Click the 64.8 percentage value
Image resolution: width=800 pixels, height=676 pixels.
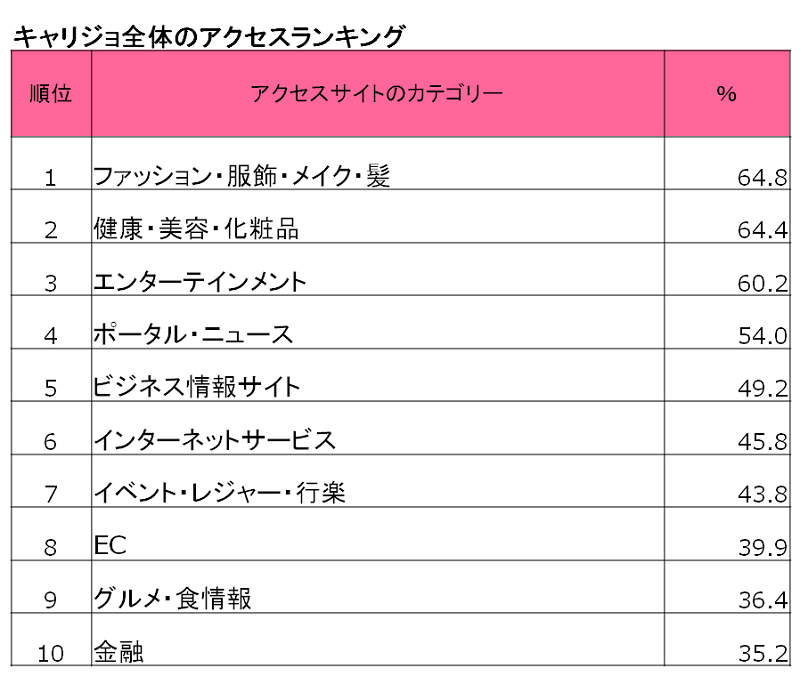(765, 179)
